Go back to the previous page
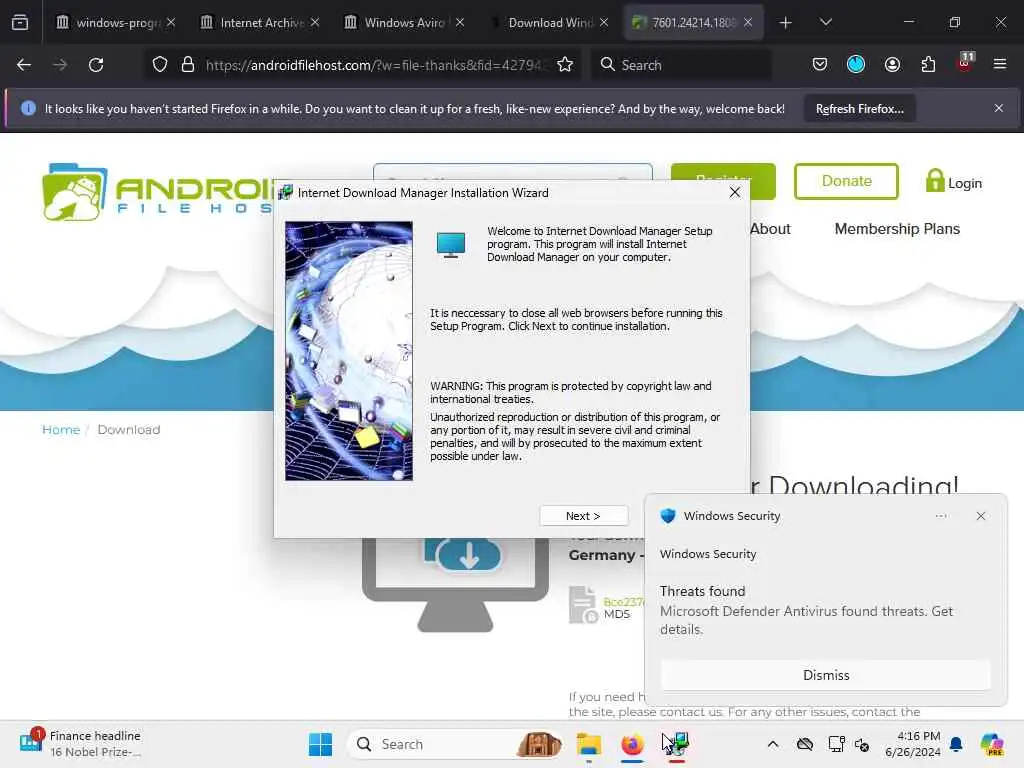This screenshot has height=768, width=1024. pyautogui.click(x=24, y=65)
